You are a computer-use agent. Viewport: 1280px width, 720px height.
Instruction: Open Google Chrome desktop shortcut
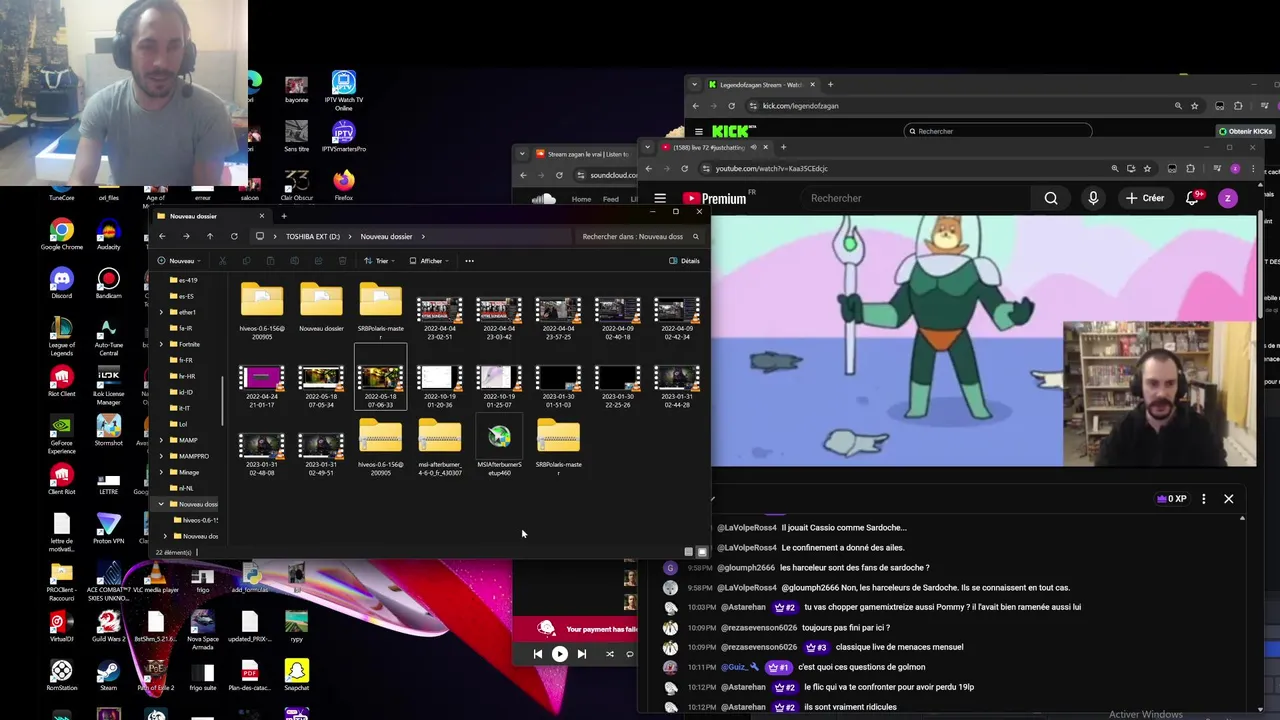click(x=62, y=235)
